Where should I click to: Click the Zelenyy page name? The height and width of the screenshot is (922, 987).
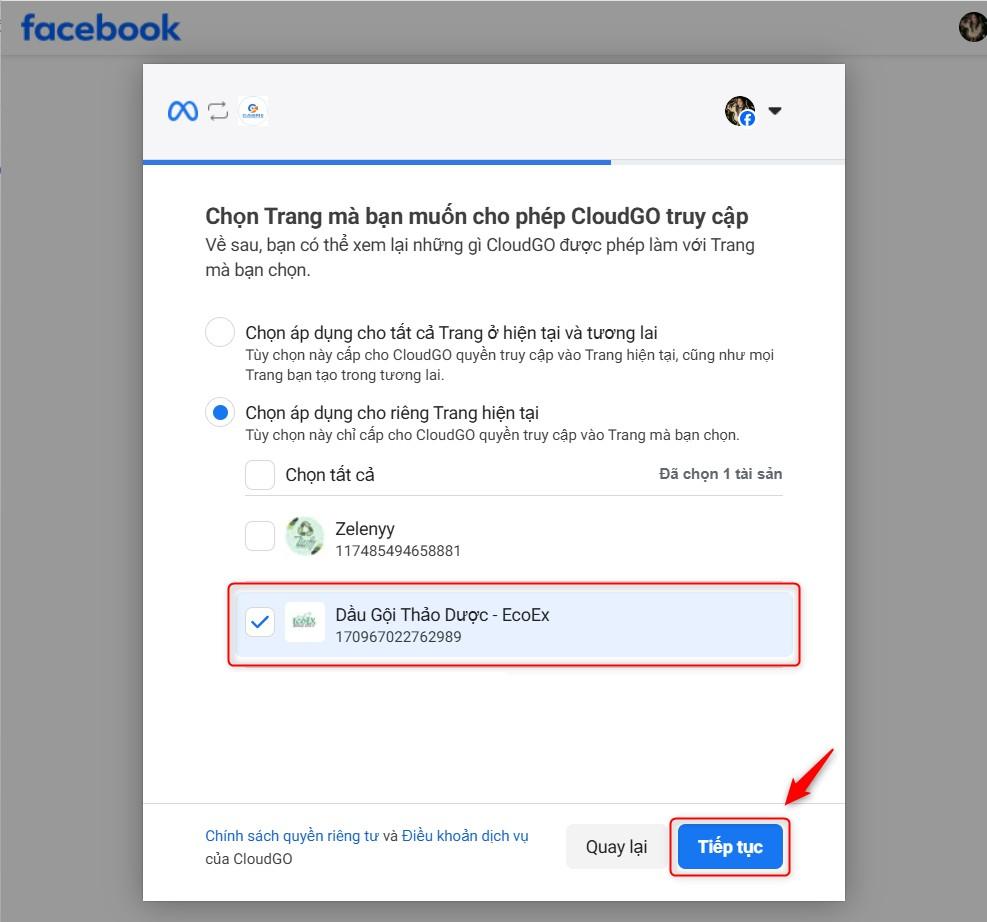pos(365,529)
